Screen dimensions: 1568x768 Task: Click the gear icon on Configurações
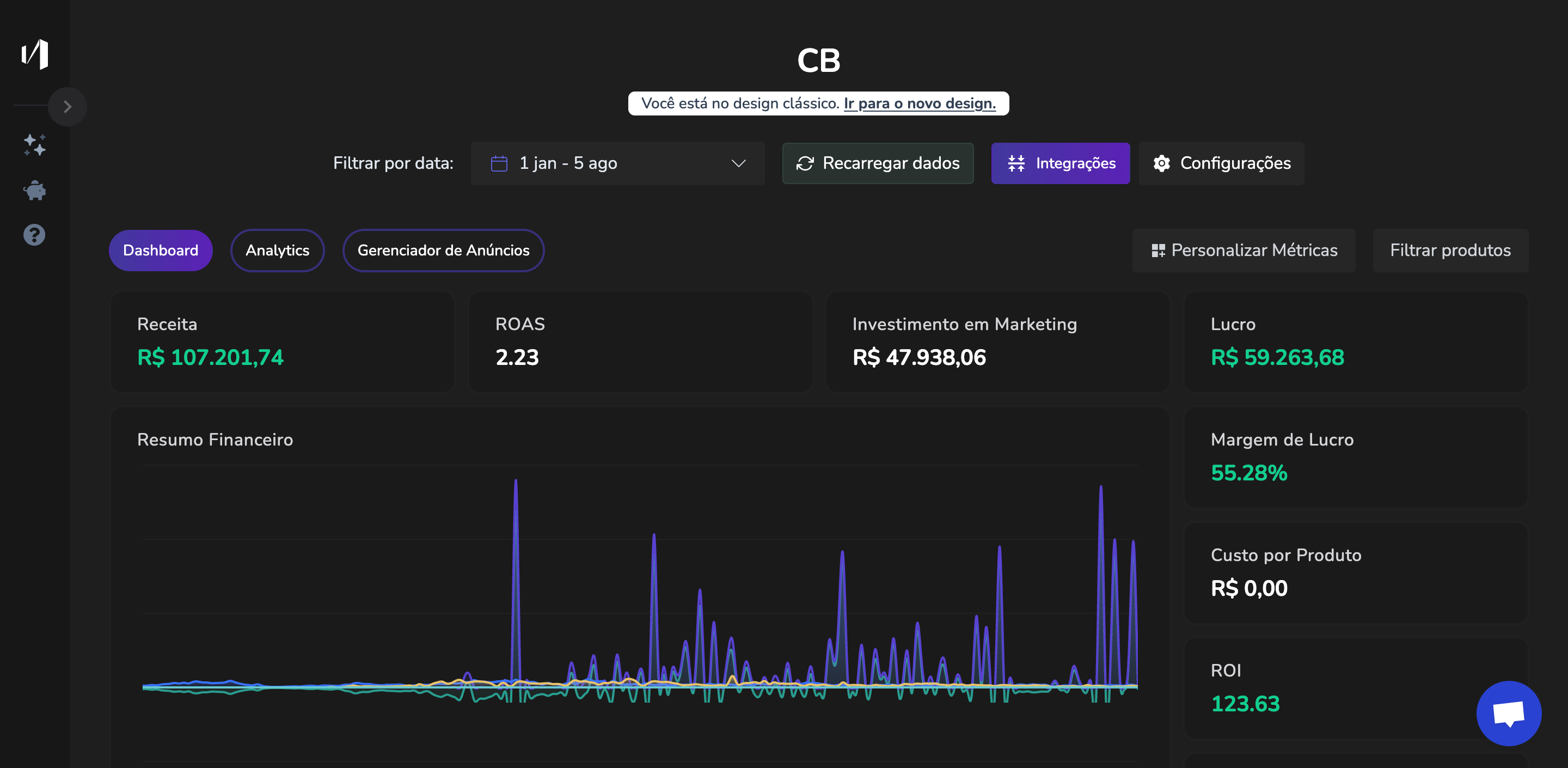[1161, 163]
